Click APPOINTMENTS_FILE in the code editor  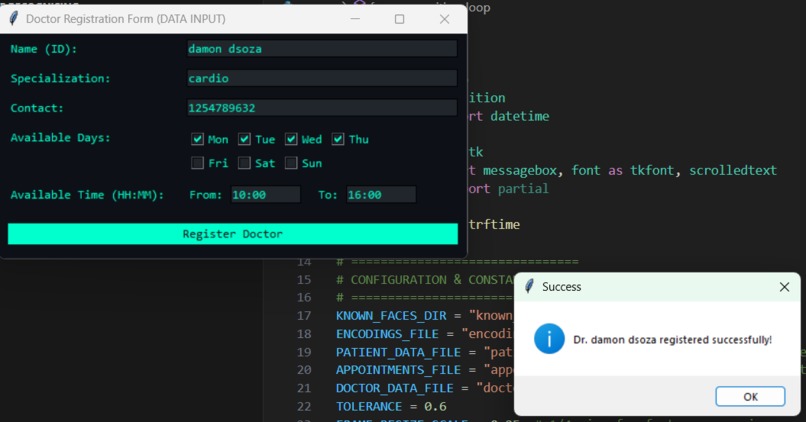coord(398,370)
